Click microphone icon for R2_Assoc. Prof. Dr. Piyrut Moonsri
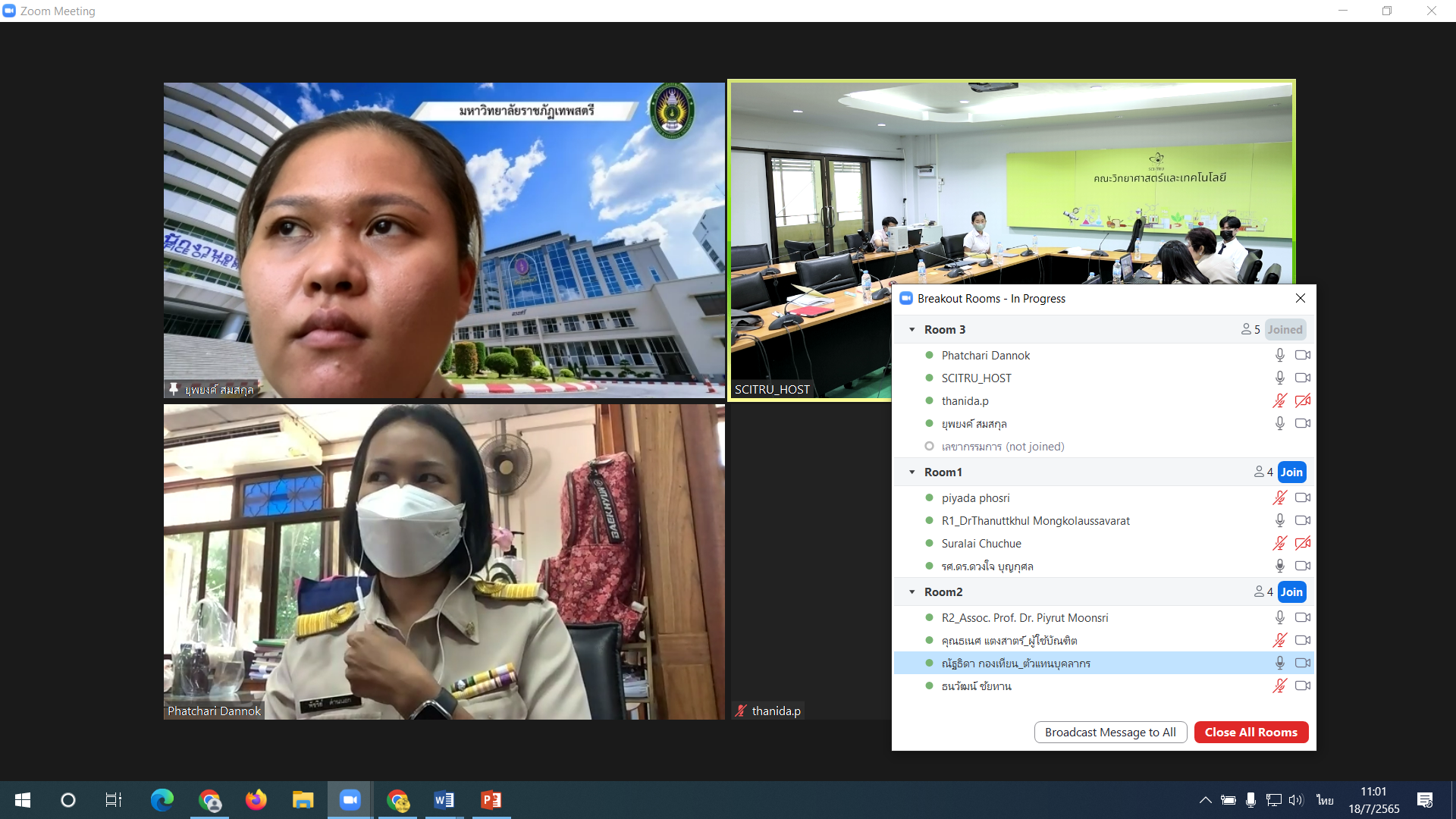Image resolution: width=1456 pixels, height=819 pixels. coord(1279,617)
